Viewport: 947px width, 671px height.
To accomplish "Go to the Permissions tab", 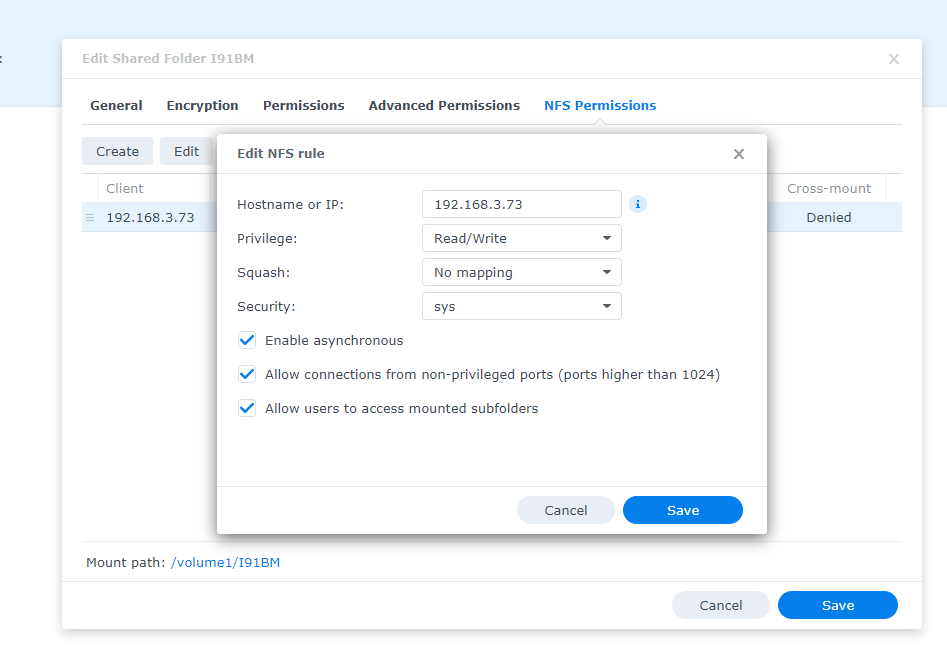I will pyautogui.click(x=303, y=106).
